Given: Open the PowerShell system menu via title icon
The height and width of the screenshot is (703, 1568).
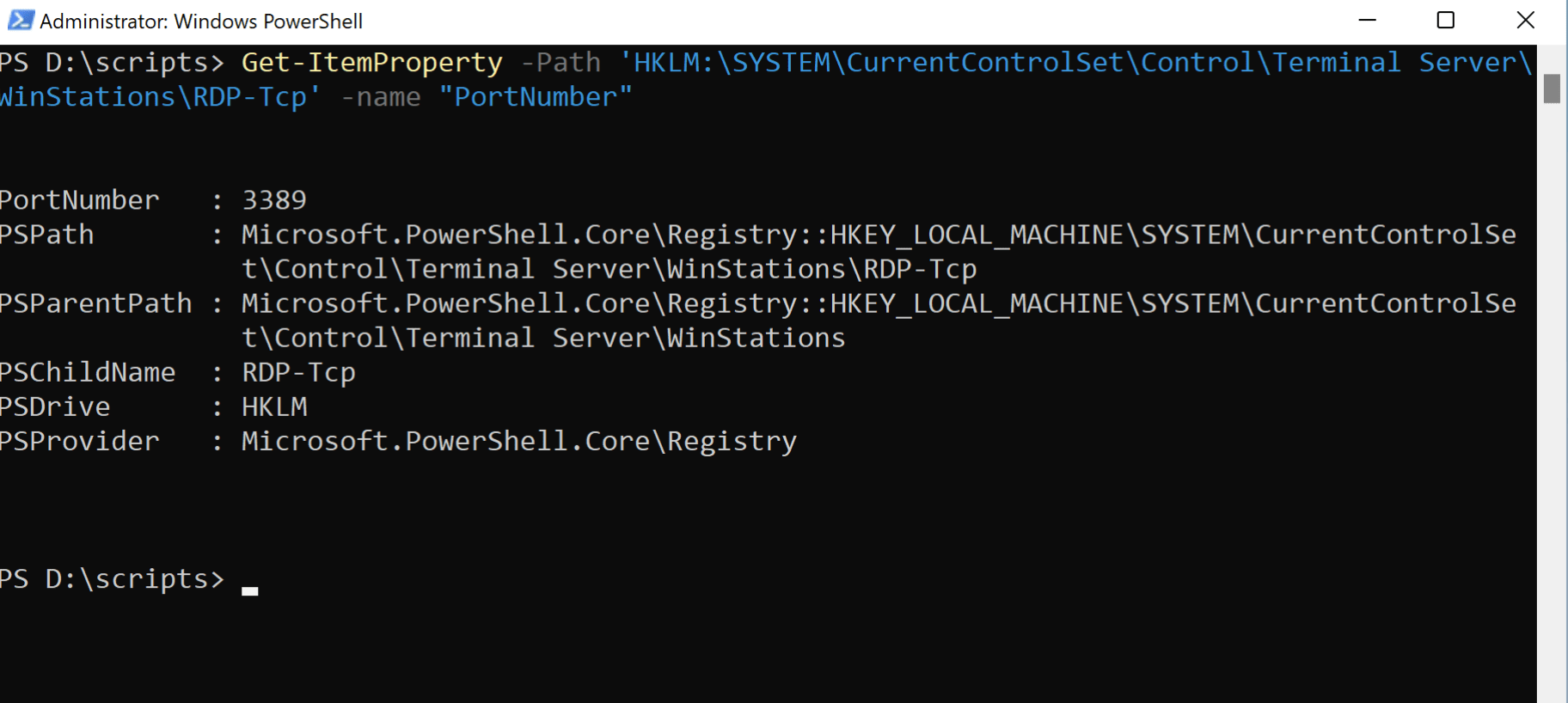Looking at the screenshot, I should tap(22, 19).
